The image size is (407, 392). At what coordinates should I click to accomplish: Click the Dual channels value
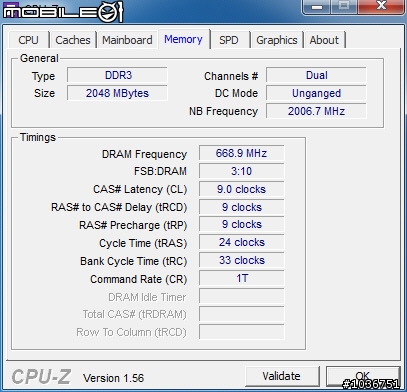point(316,75)
